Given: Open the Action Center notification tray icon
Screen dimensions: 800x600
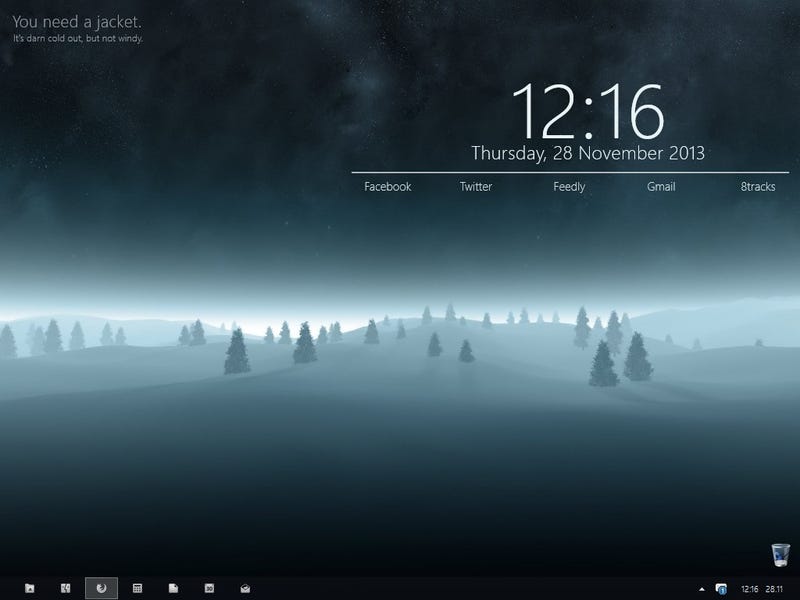Looking at the screenshot, I should click(x=721, y=589).
